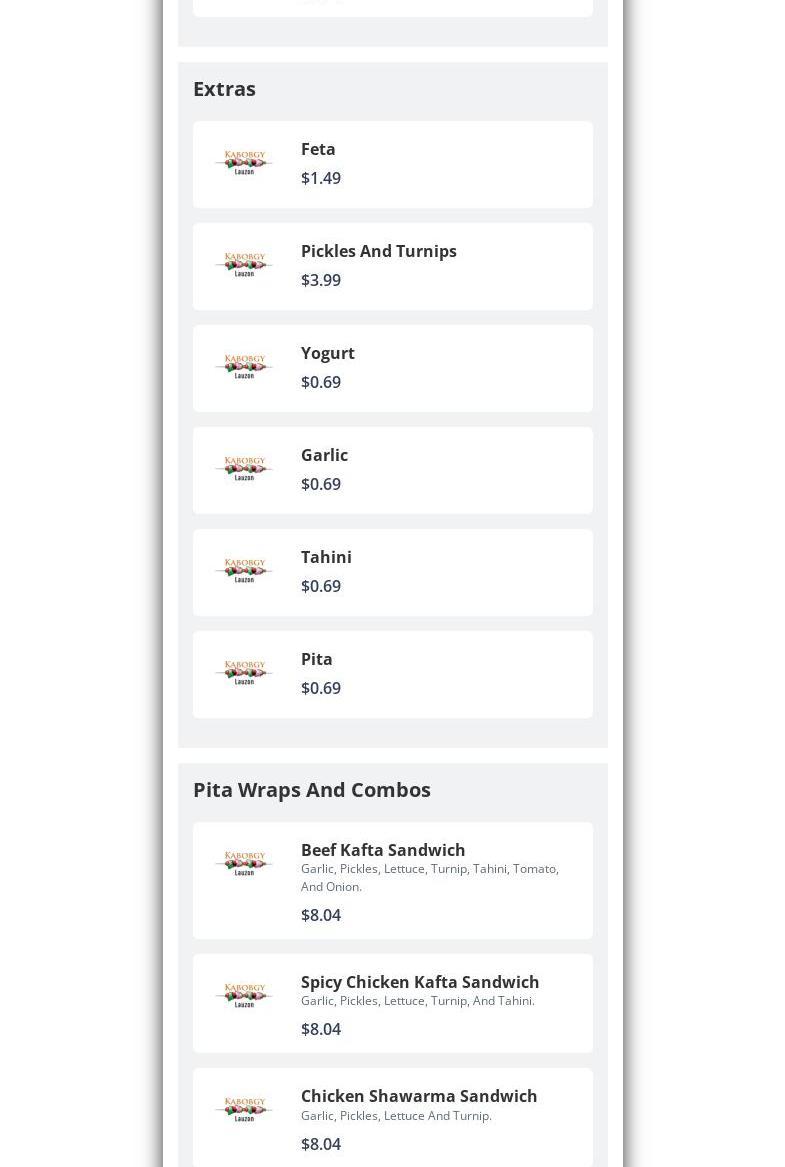Select Pickles And Turnips title
This screenshot has height=1167, width=785.
378,251
